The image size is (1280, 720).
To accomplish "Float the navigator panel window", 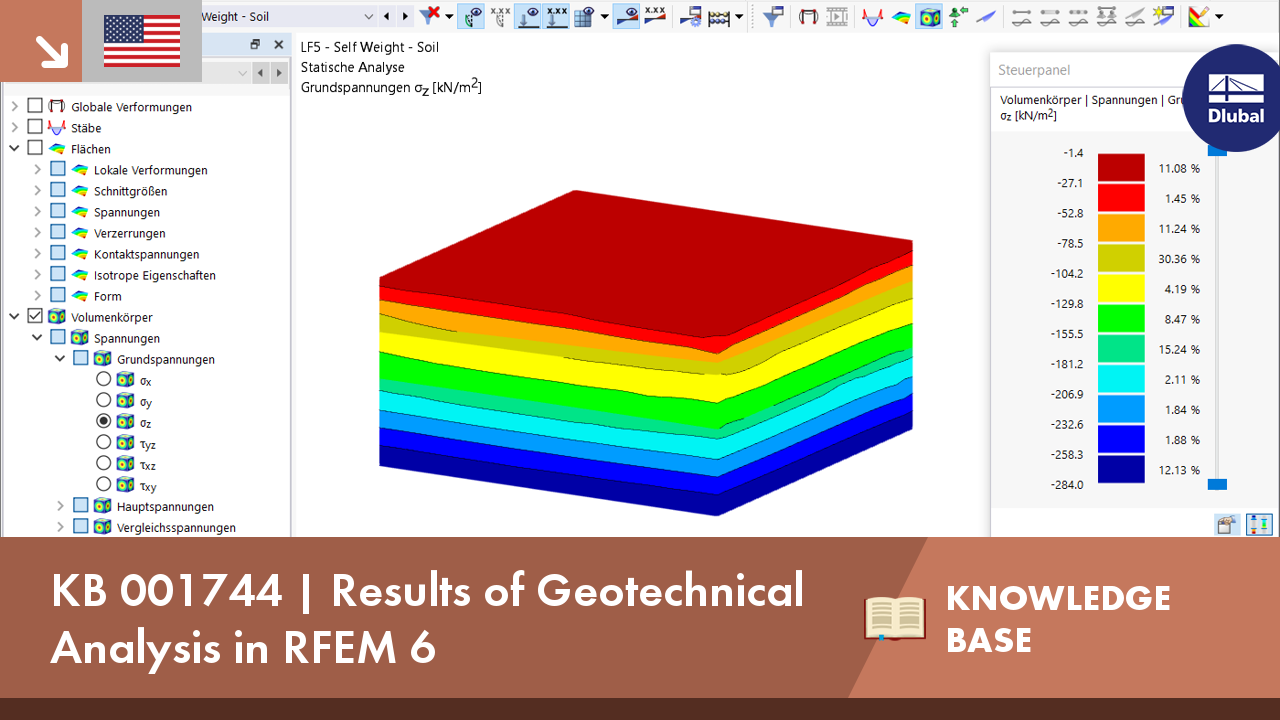I will tap(255, 45).
